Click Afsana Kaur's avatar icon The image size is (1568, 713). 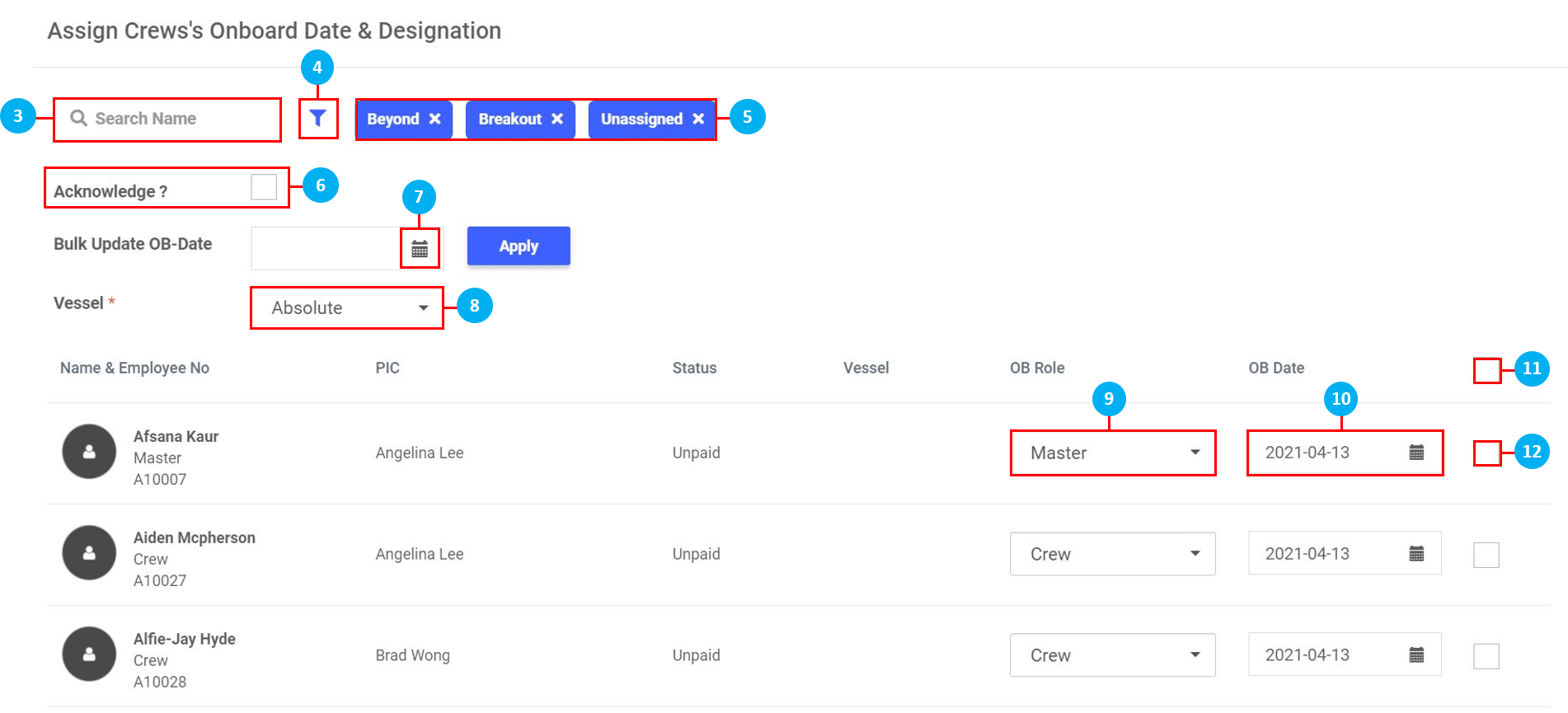[89, 452]
